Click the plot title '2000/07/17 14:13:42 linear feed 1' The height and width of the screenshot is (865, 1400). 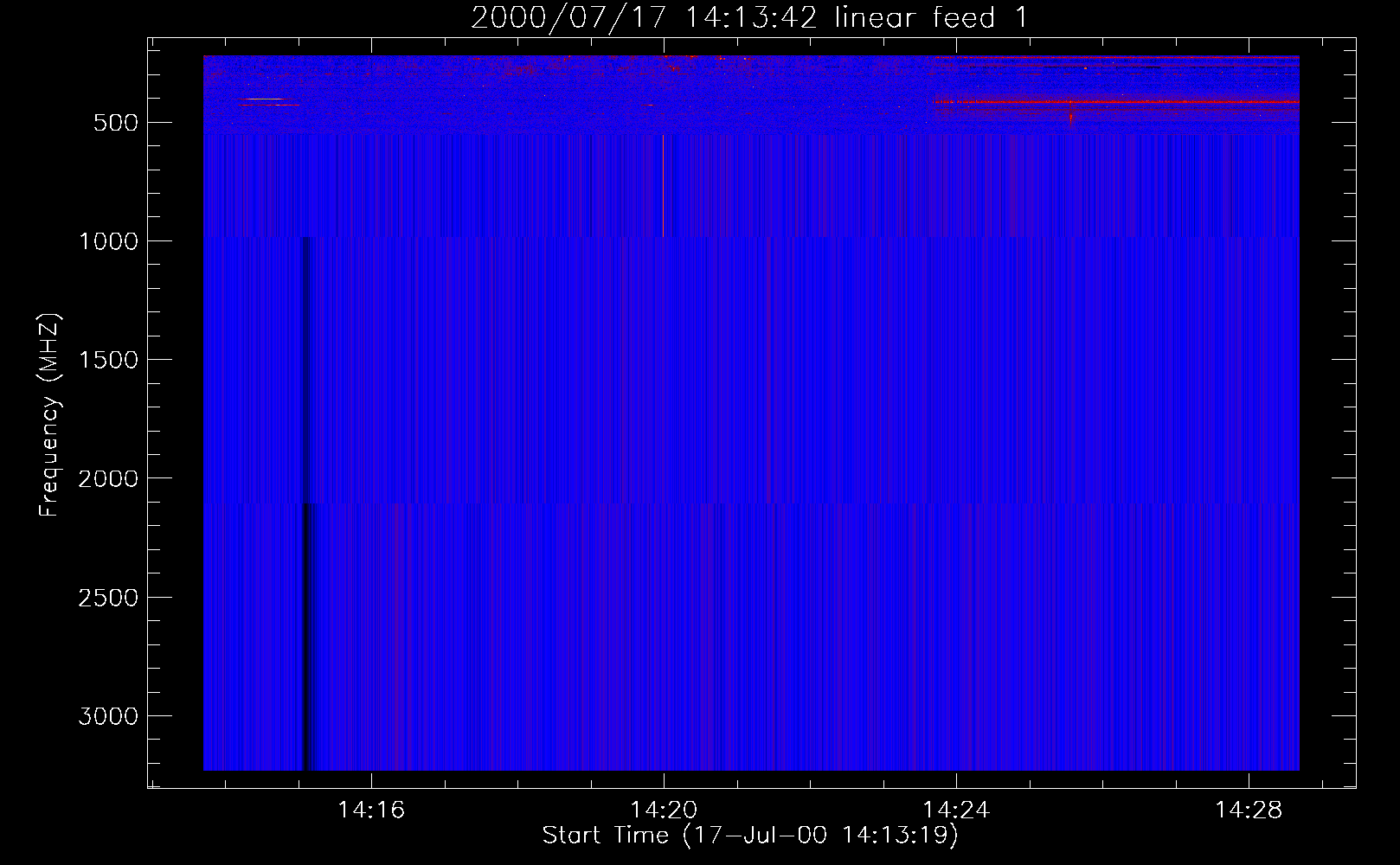(749, 17)
